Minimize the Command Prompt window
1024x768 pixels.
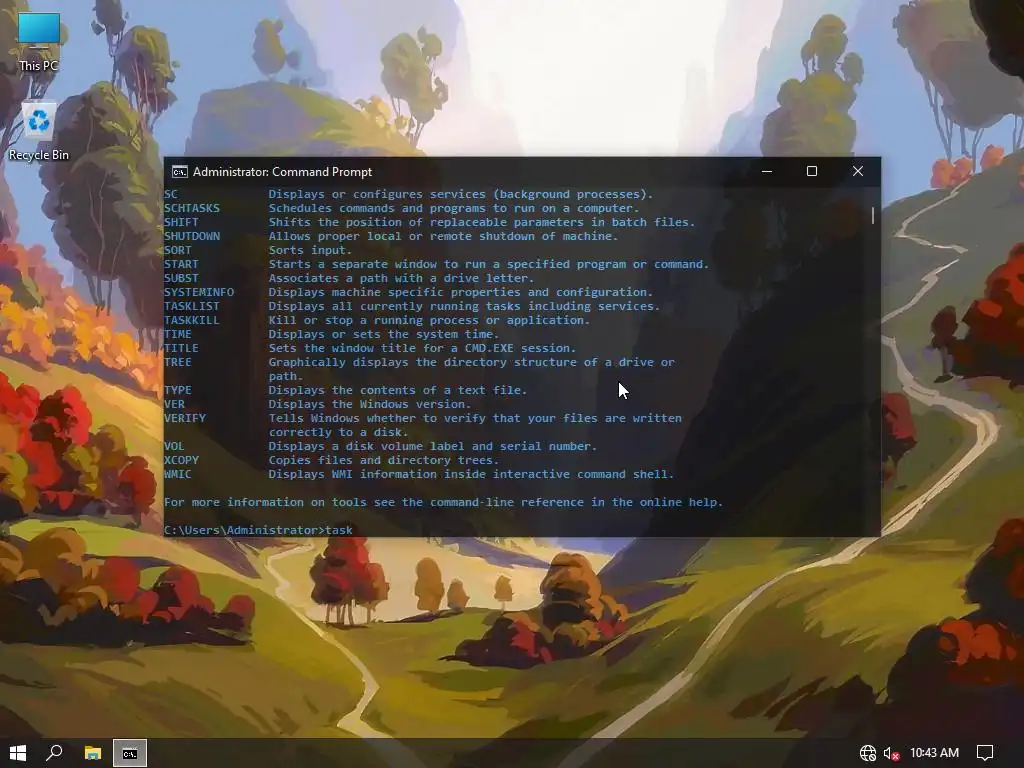[x=767, y=171]
